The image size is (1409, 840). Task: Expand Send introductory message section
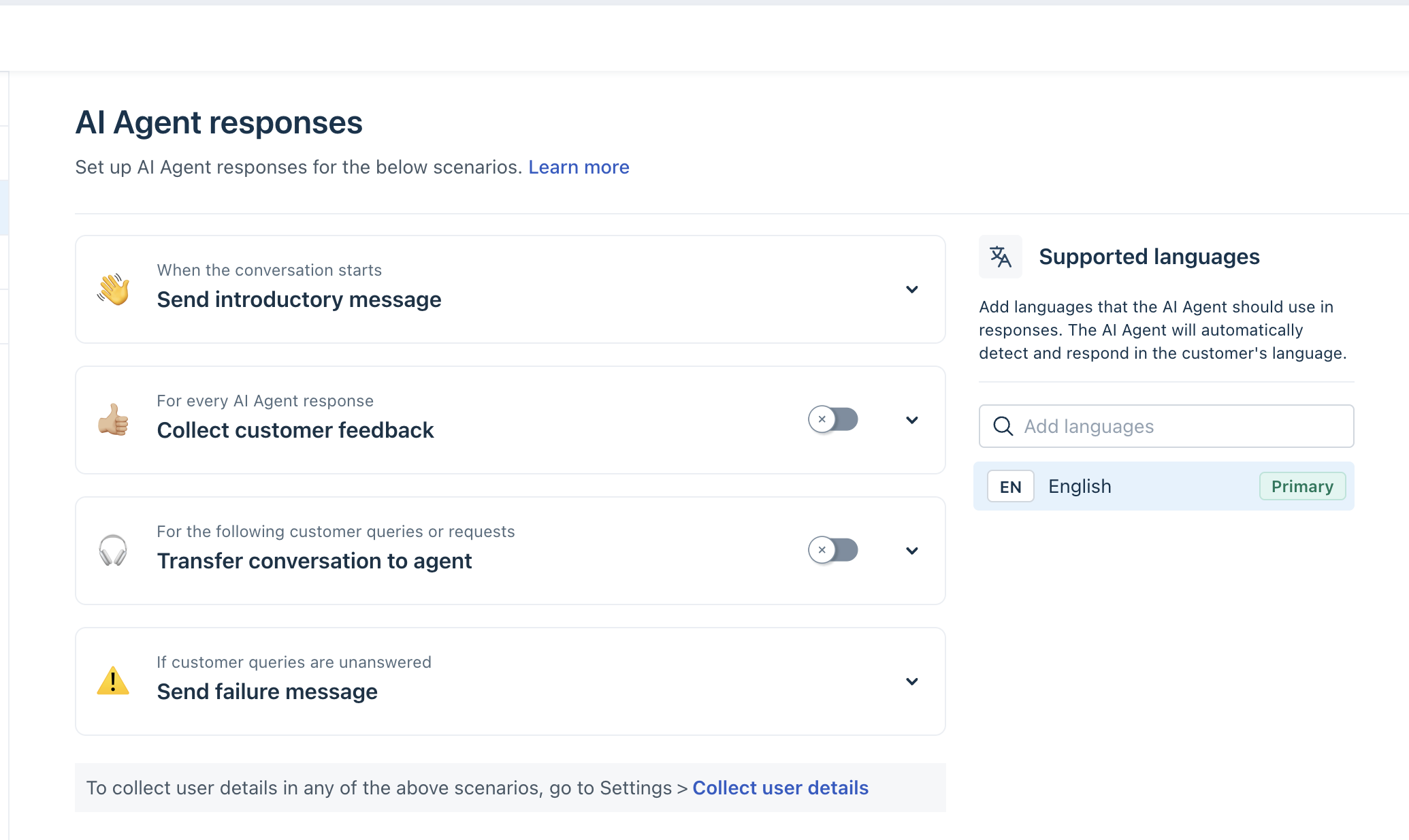pyautogui.click(x=911, y=289)
